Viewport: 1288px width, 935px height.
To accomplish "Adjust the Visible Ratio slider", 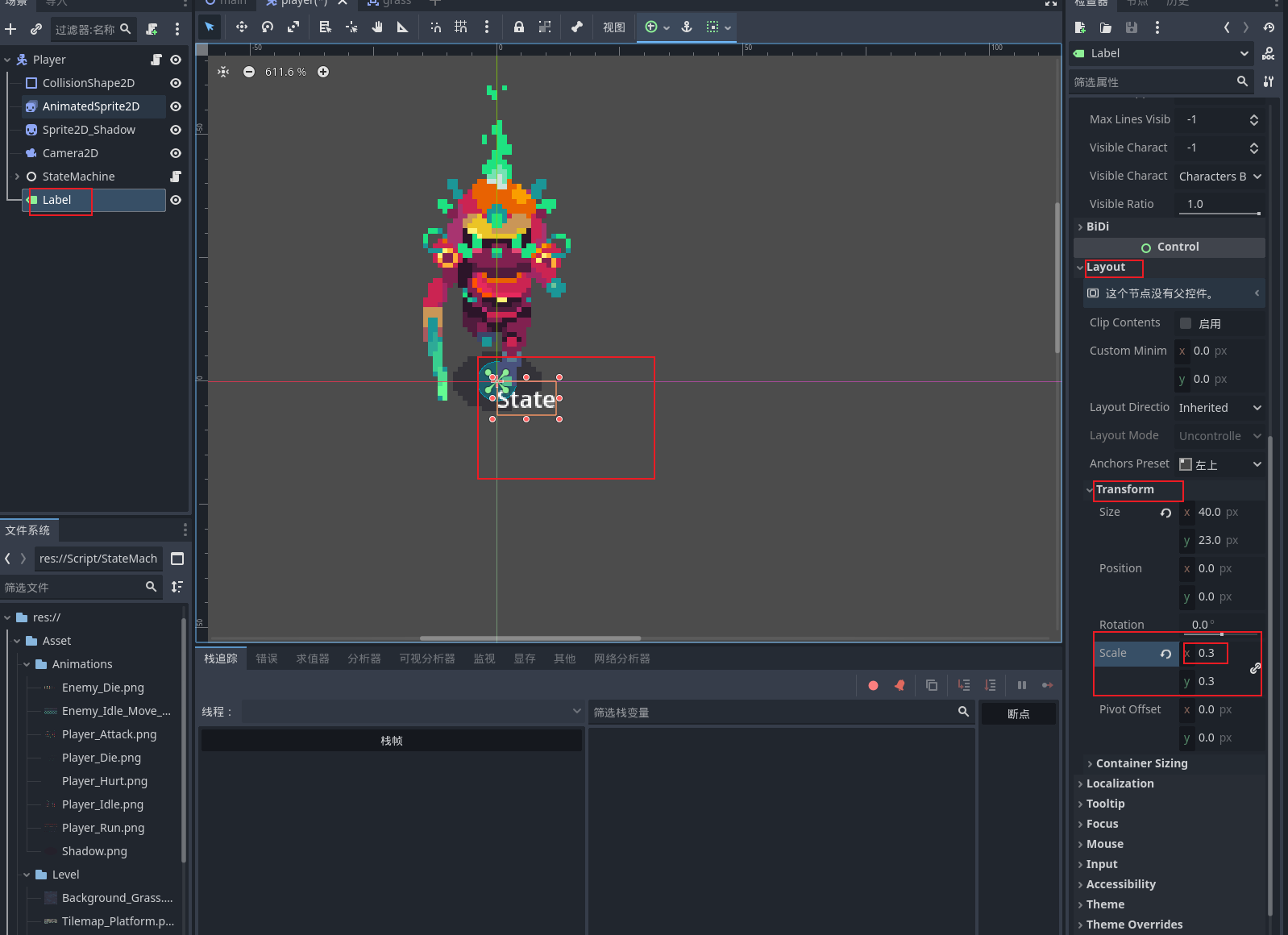I will pyautogui.click(x=1220, y=213).
